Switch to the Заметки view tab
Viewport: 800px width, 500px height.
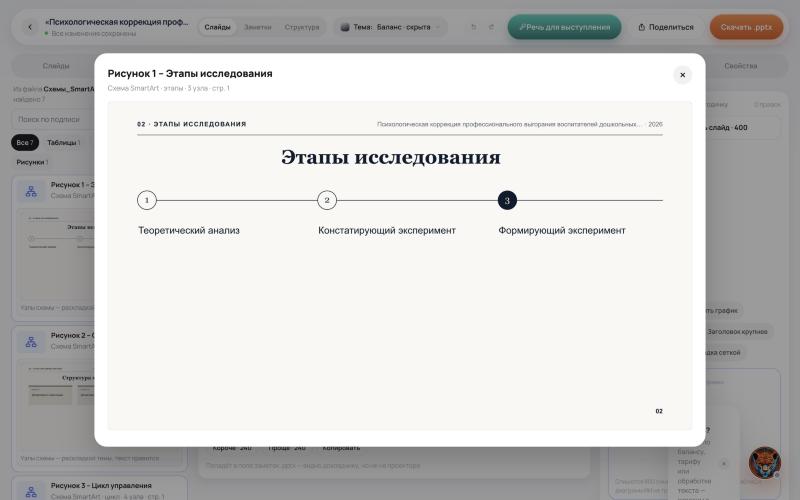[x=258, y=27]
